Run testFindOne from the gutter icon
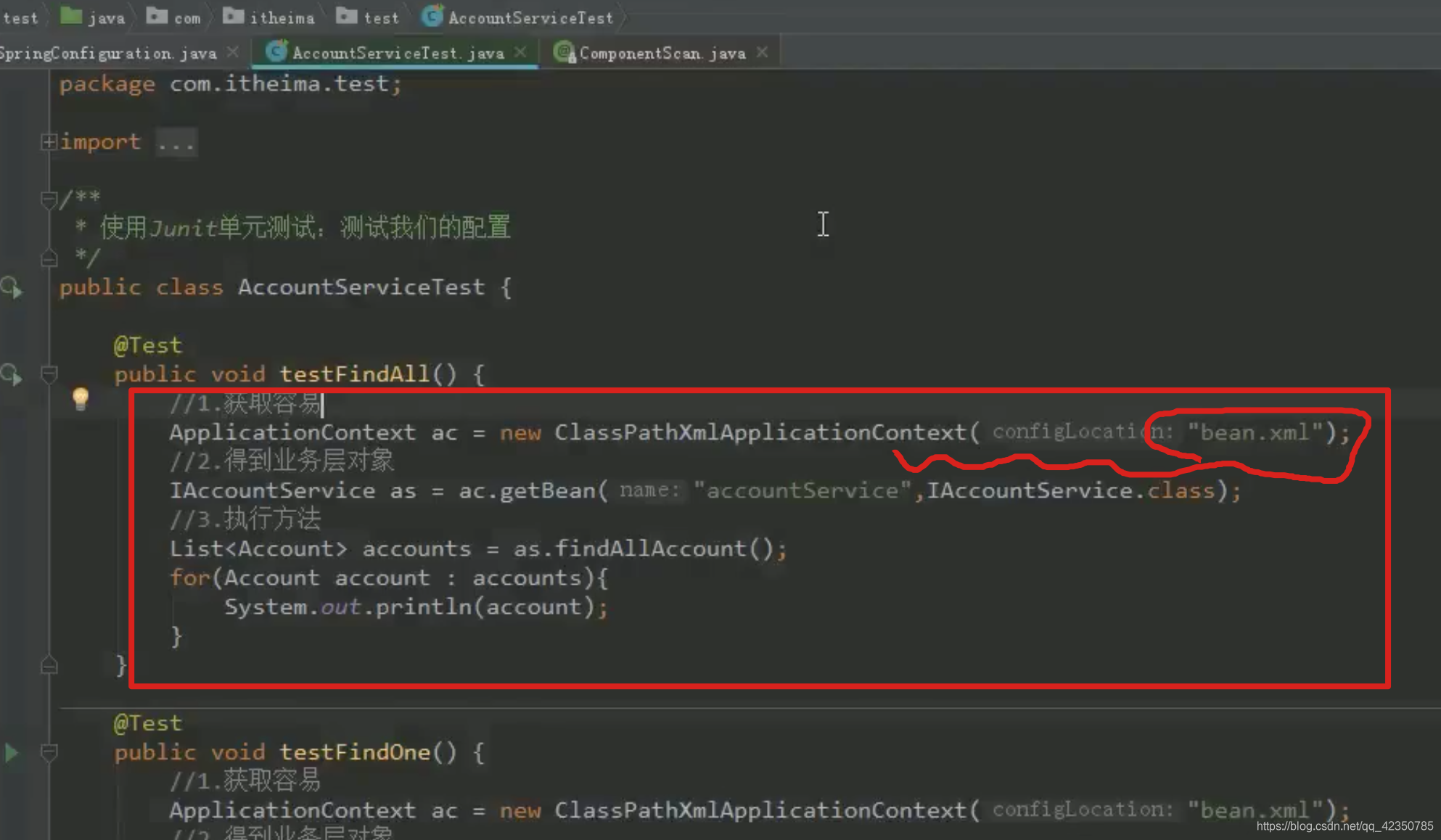 11,752
